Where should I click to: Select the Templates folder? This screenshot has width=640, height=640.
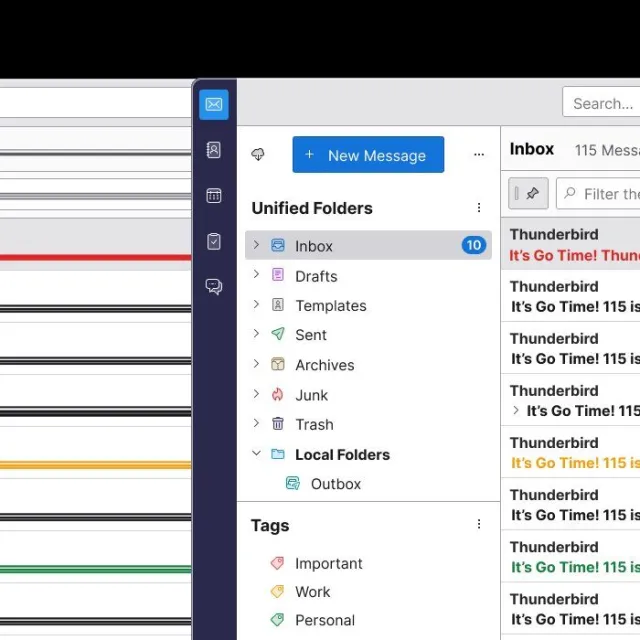(x=368, y=305)
